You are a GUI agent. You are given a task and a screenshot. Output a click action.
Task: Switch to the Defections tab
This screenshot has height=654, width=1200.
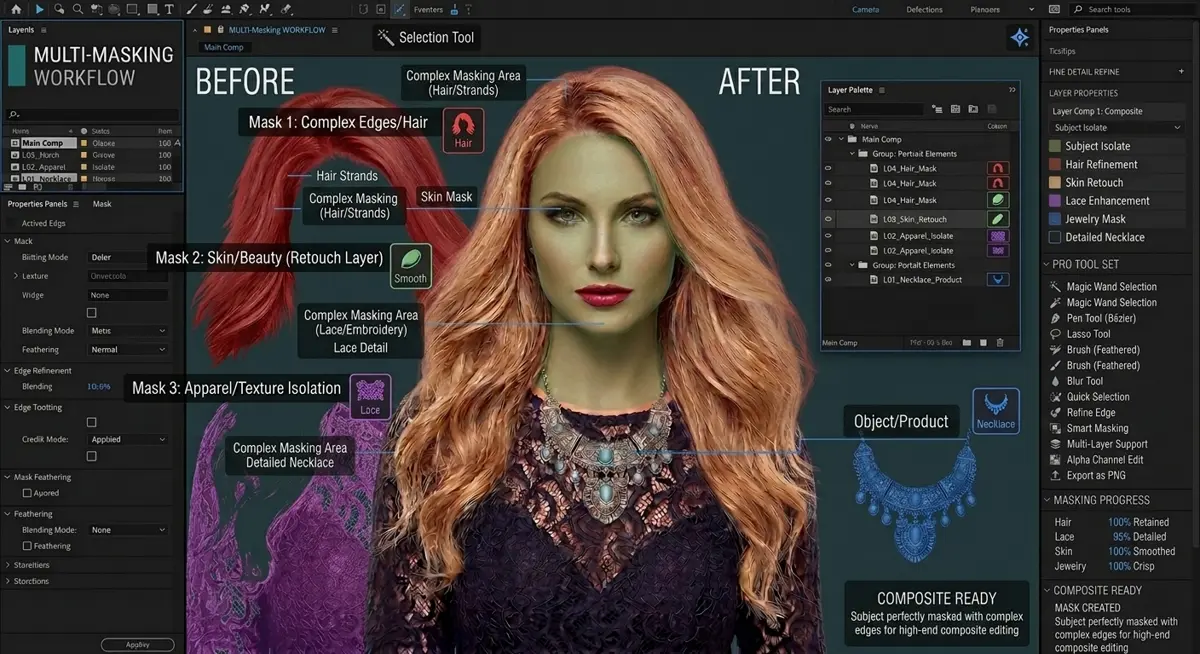tap(924, 10)
